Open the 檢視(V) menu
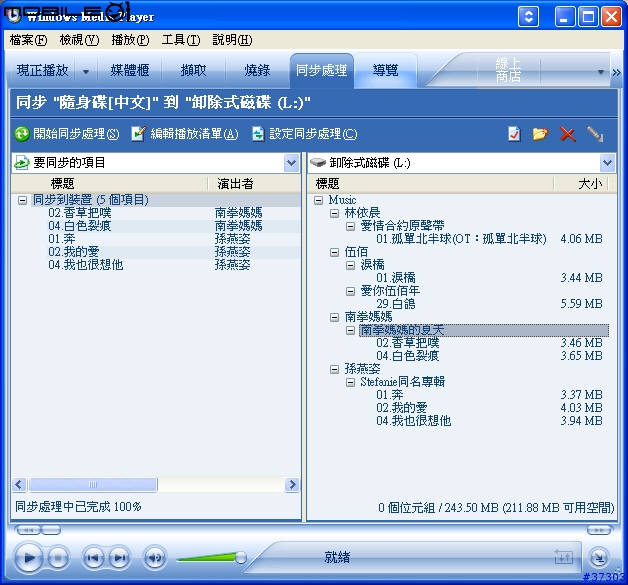 pyautogui.click(x=79, y=40)
